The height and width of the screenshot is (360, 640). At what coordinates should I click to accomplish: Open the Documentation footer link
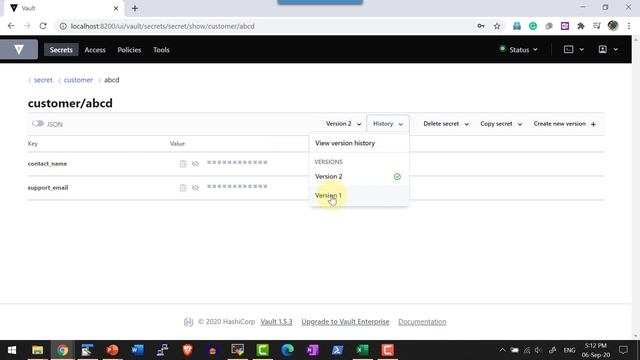pyautogui.click(x=422, y=322)
